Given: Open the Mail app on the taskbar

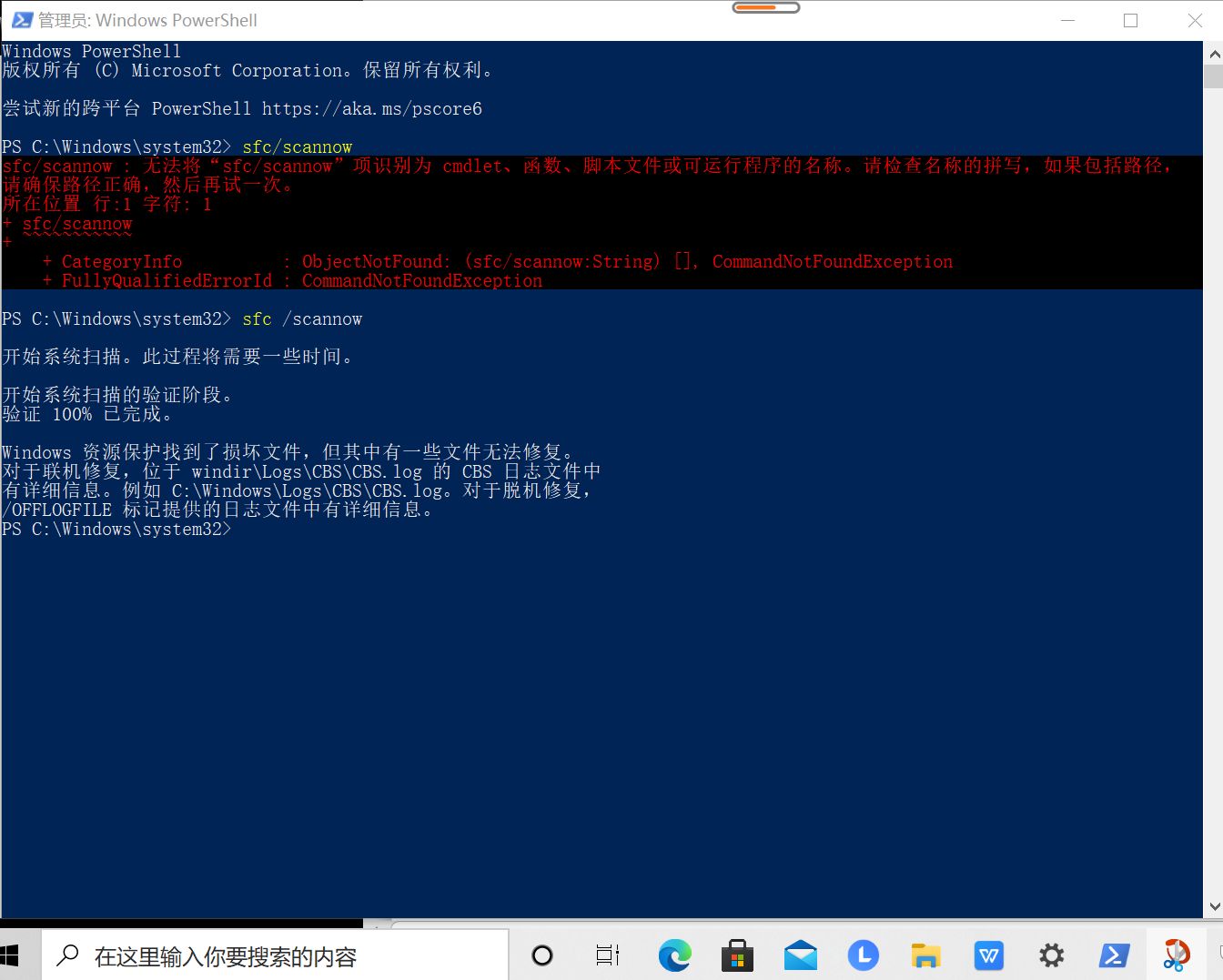Looking at the screenshot, I should [x=801, y=955].
